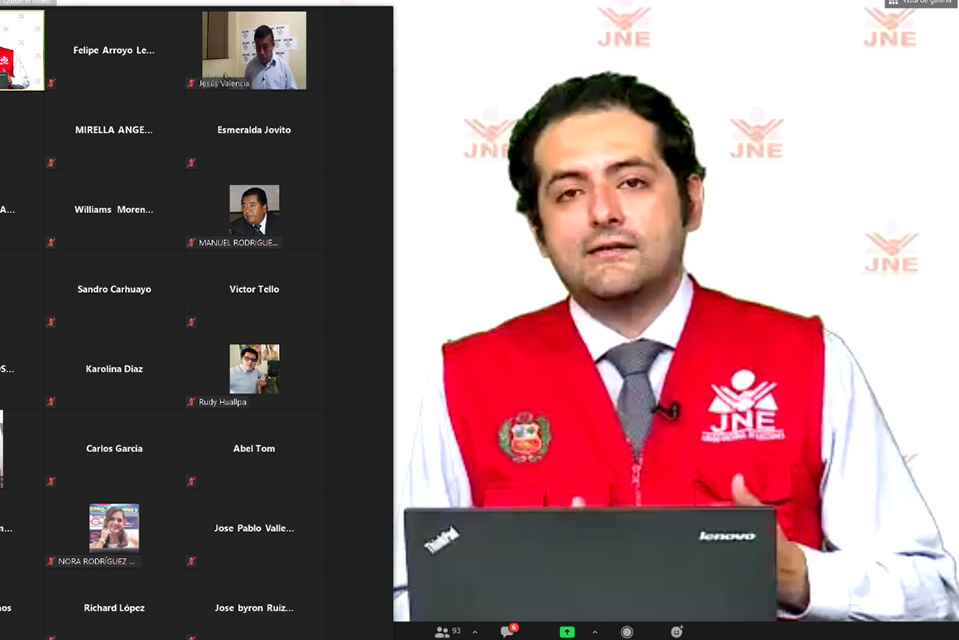This screenshot has width=959, height=640.
Task: Select Jesús Valencia's video thumbnail
Action: (x=254, y=50)
